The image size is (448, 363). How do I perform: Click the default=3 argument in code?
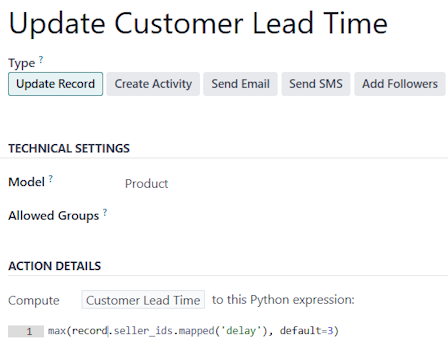click(x=306, y=331)
